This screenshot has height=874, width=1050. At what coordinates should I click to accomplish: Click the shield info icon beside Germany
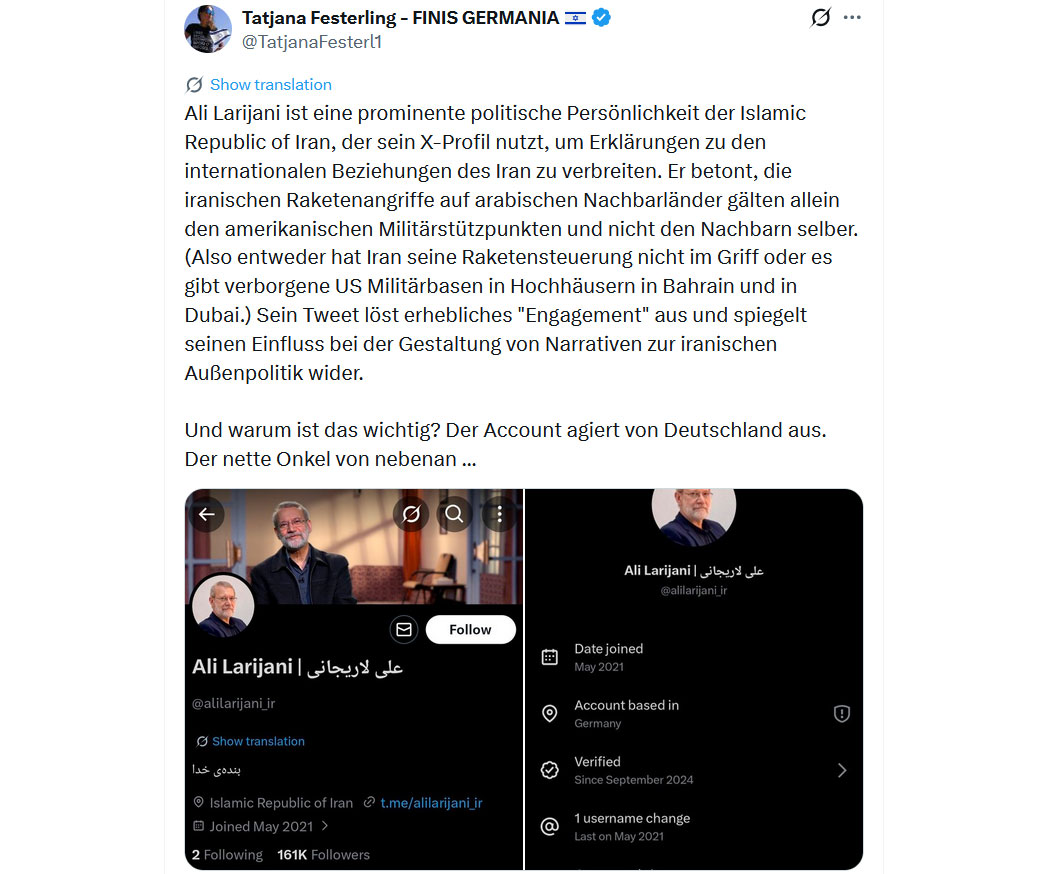(x=842, y=713)
